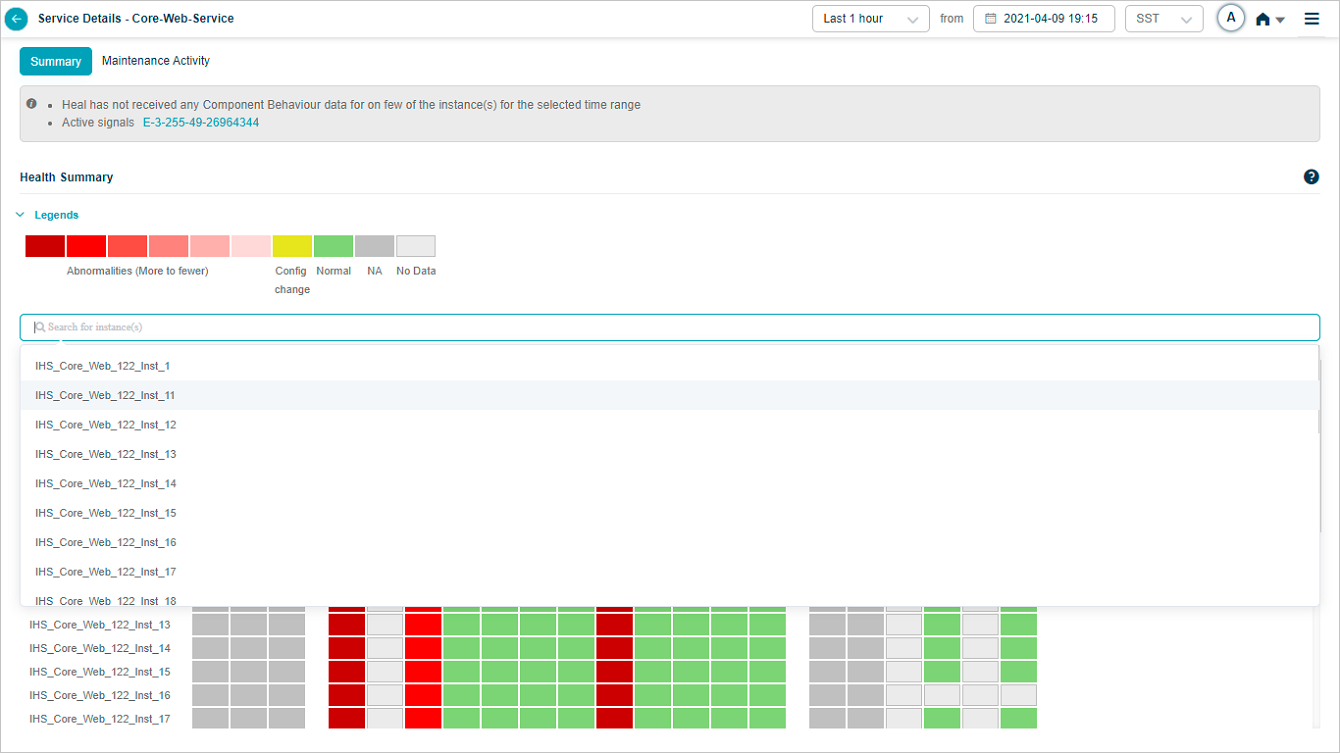Viewport: 1340px width, 753px height.
Task: Select the Summary tab
Action: [x=56, y=62]
